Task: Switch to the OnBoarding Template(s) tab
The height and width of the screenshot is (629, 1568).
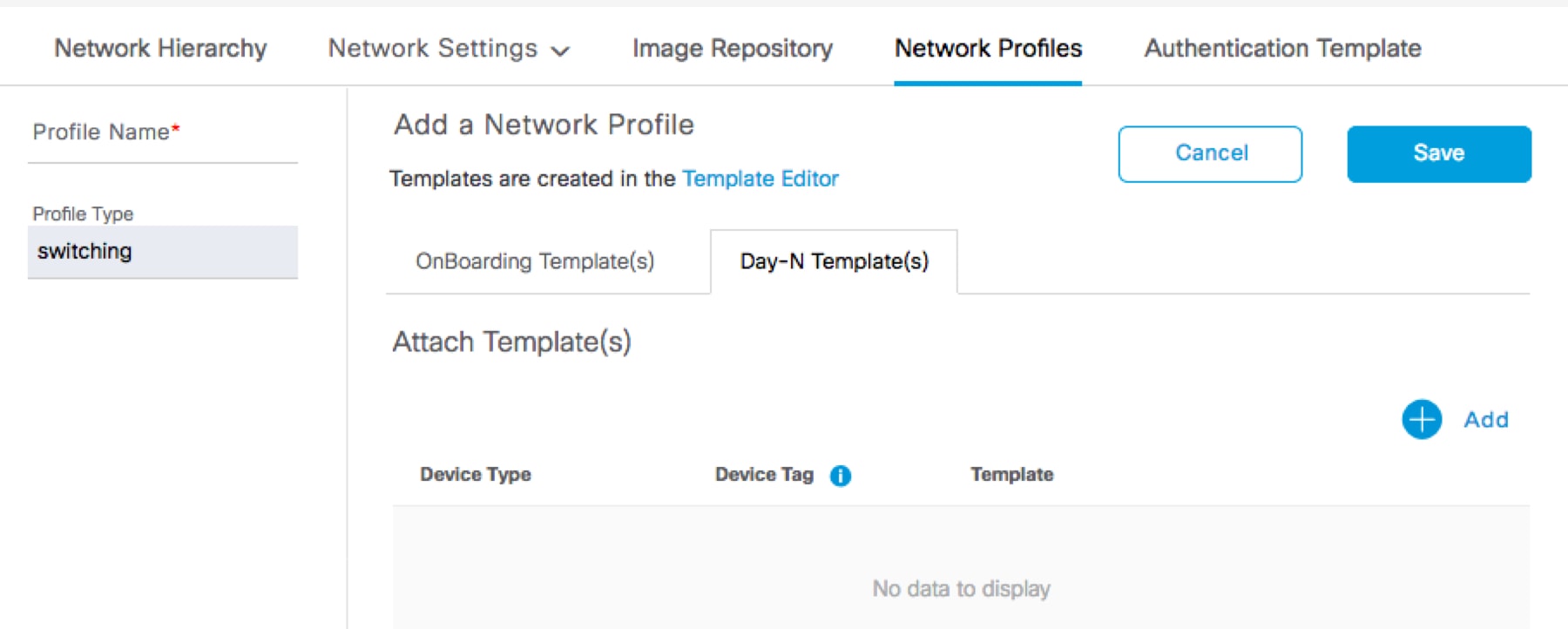Action: click(x=535, y=261)
